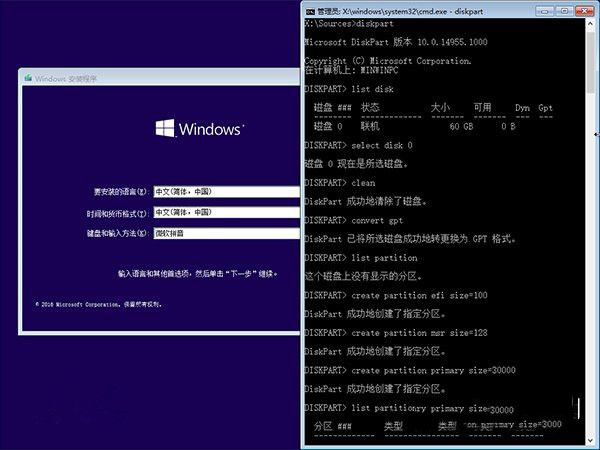
Task: Minimize the diskpart command window
Action: point(544,11)
